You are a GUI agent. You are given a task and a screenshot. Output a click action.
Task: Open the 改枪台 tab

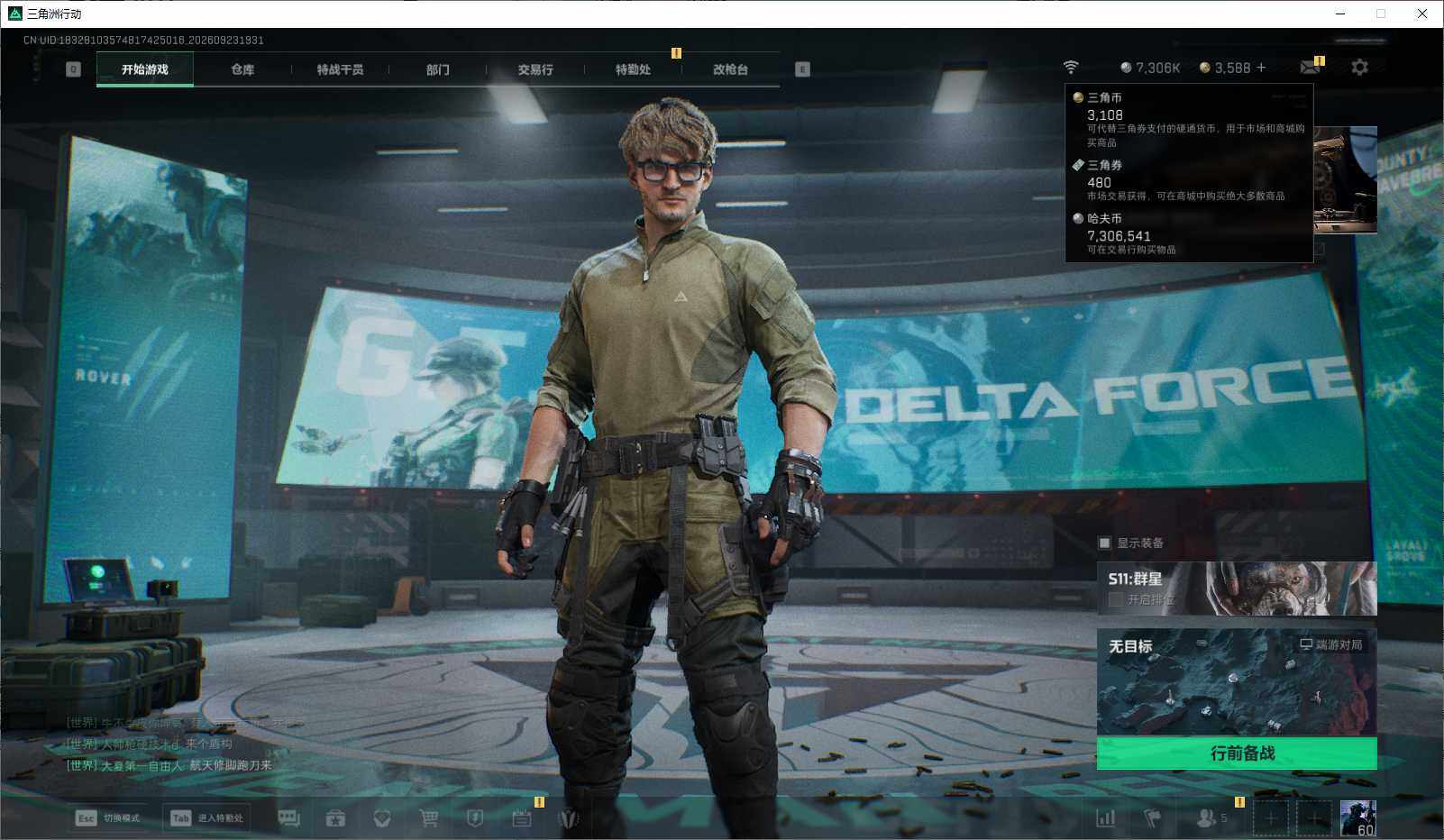[730, 69]
